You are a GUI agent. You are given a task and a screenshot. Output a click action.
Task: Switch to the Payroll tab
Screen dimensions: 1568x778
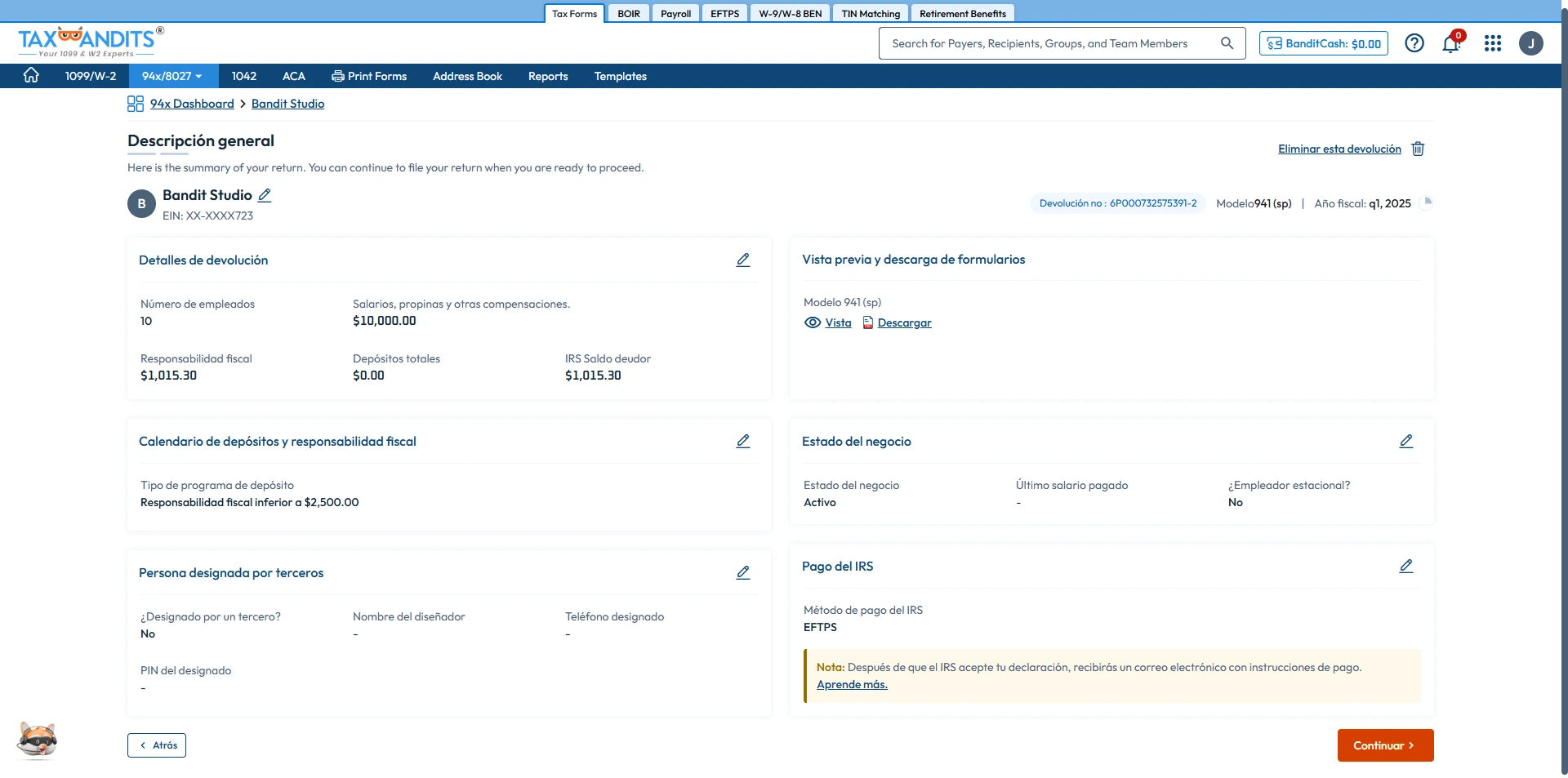pyautogui.click(x=676, y=13)
